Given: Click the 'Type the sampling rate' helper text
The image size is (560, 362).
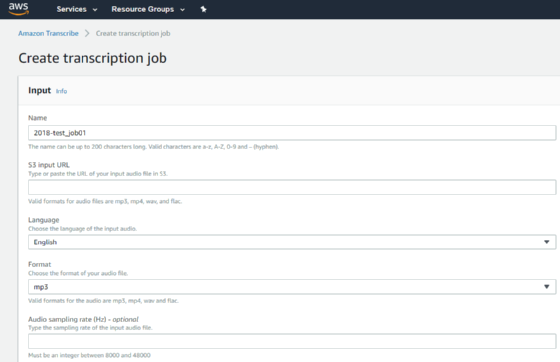Looking at the screenshot, I should [90, 328].
